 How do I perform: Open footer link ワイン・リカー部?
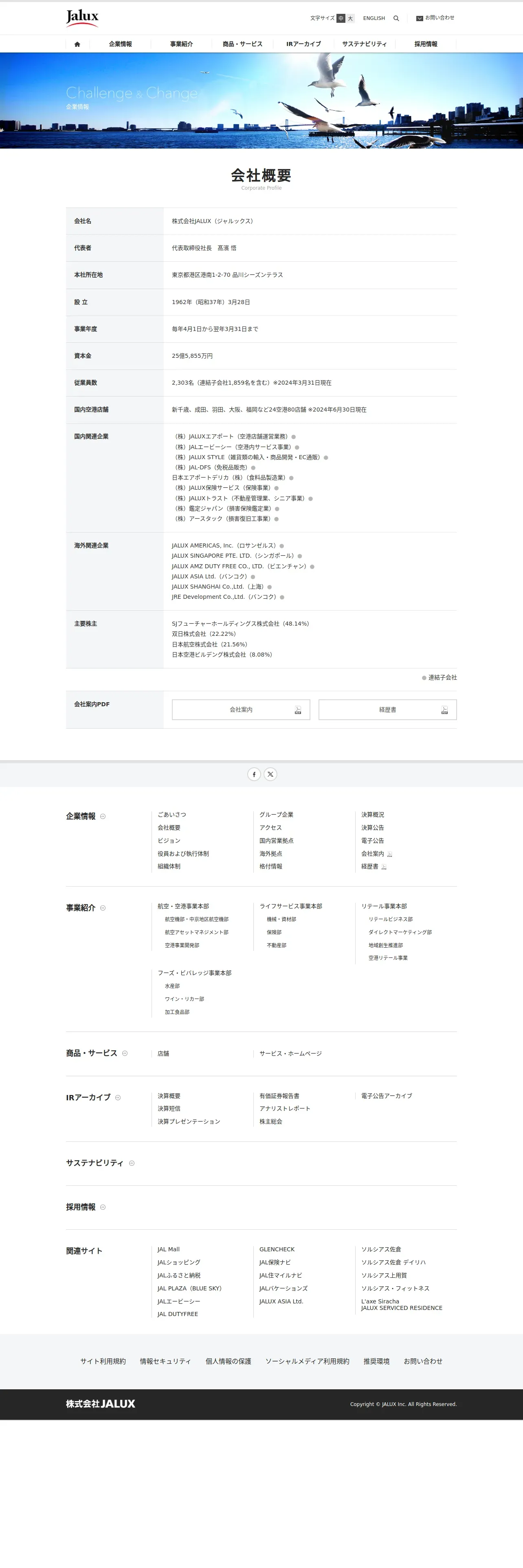click(x=185, y=999)
